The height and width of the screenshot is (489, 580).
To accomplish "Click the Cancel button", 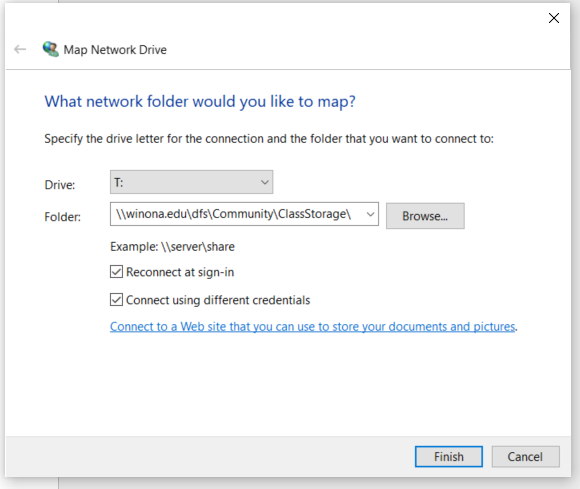I will click(x=525, y=456).
